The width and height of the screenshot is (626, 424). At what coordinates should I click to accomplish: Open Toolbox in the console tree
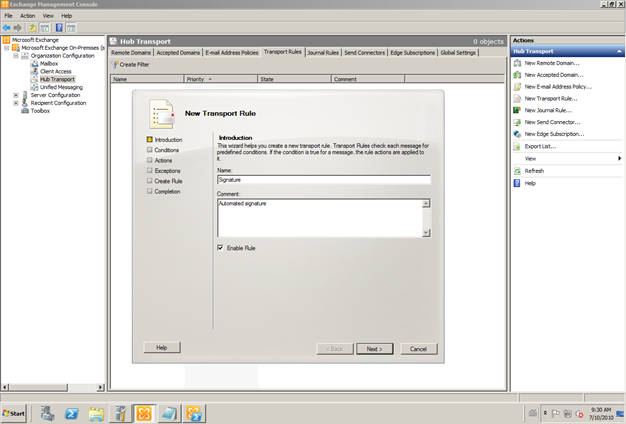(x=40, y=111)
